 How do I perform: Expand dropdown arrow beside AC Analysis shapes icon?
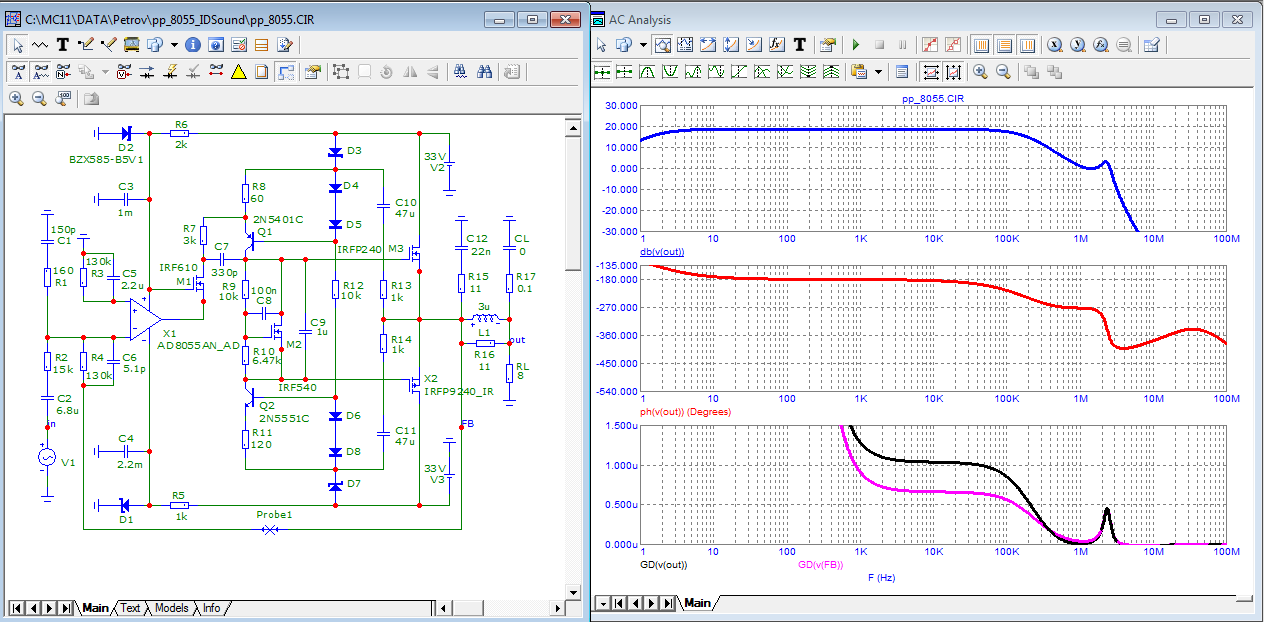click(643, 45)
